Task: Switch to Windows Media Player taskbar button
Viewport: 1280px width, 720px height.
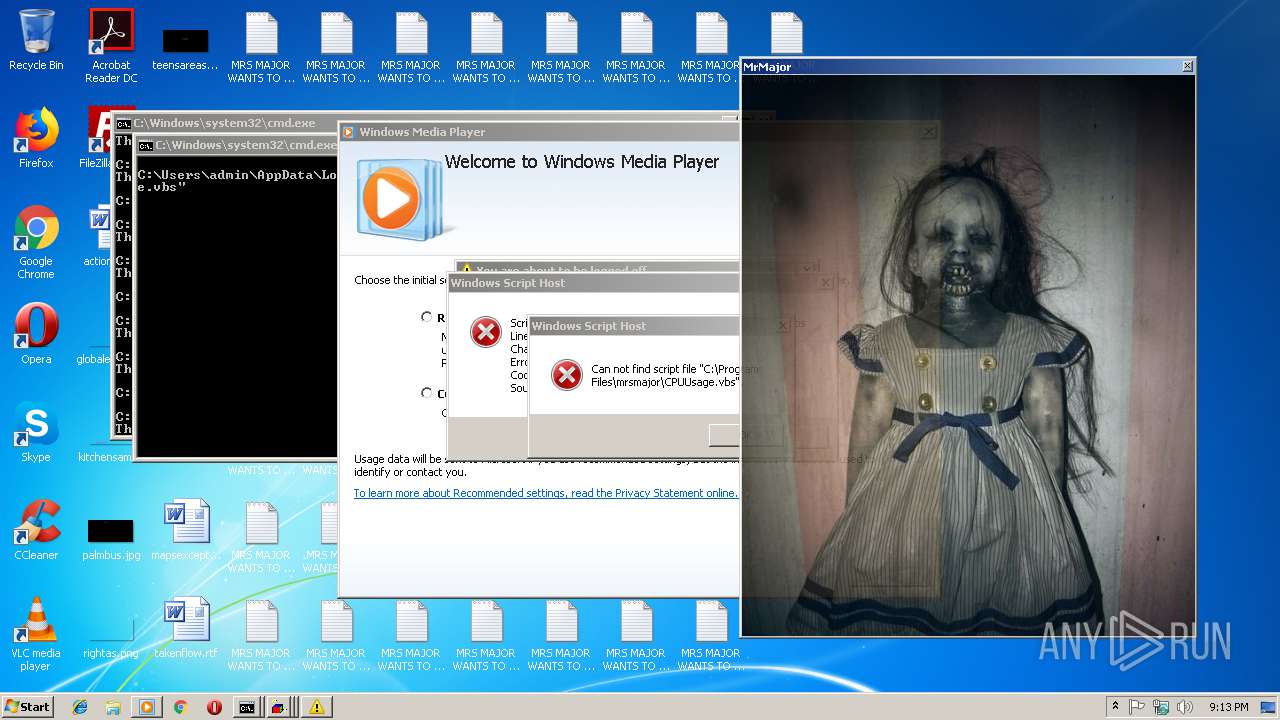Action: coord(146,707)
